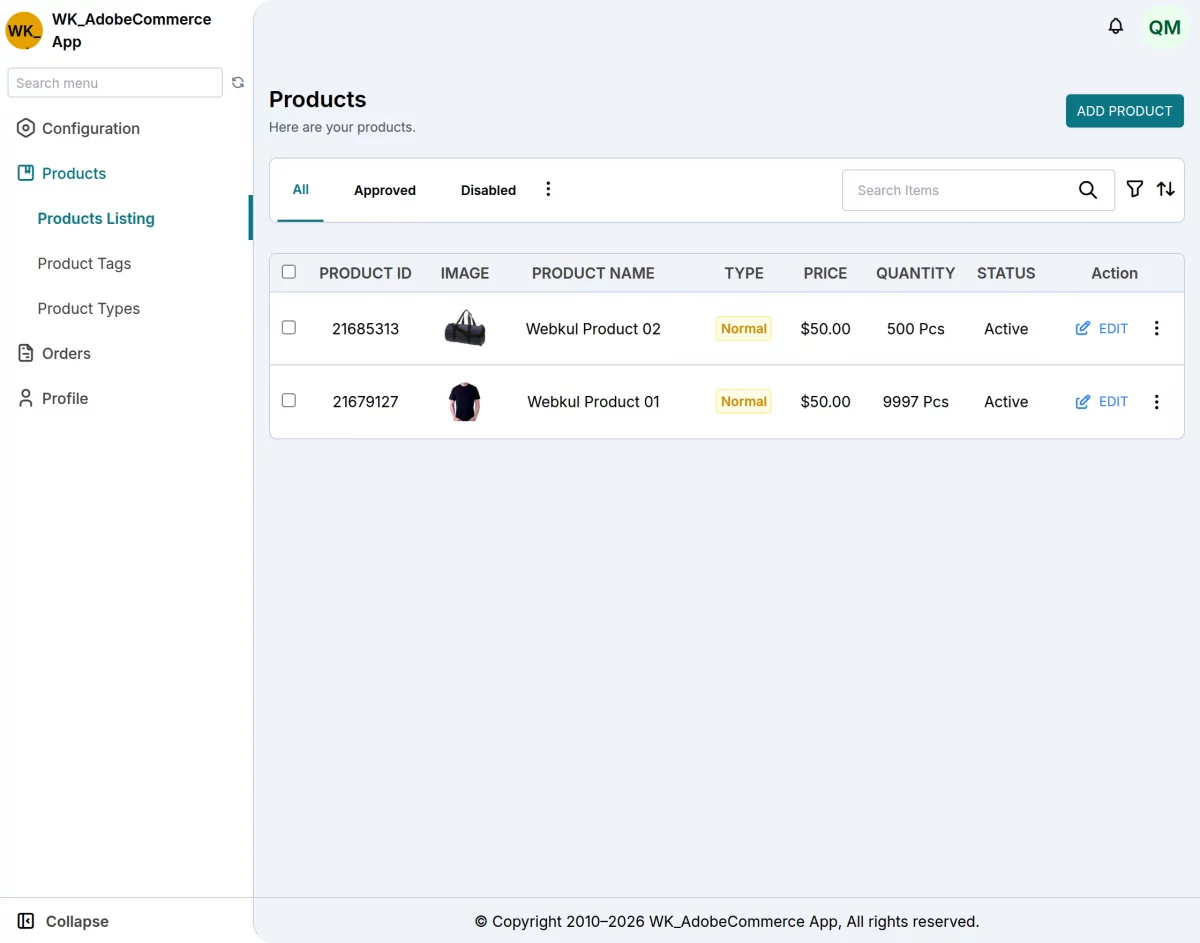
Task: Click the ADD PRODUCT button
Action: tap(1124, 111)
